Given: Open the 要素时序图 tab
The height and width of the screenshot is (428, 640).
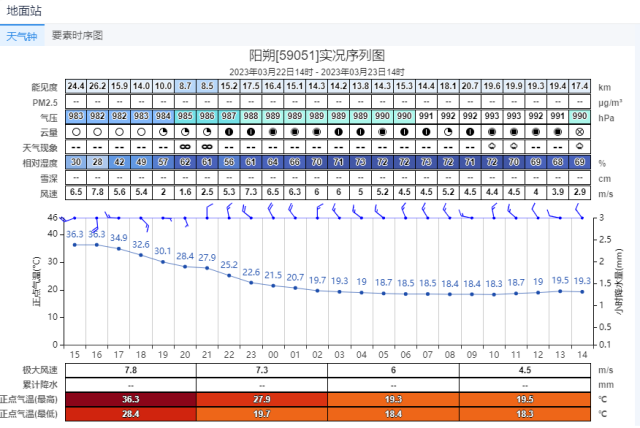Looking at the screenshot, I should tap(77, 36).
